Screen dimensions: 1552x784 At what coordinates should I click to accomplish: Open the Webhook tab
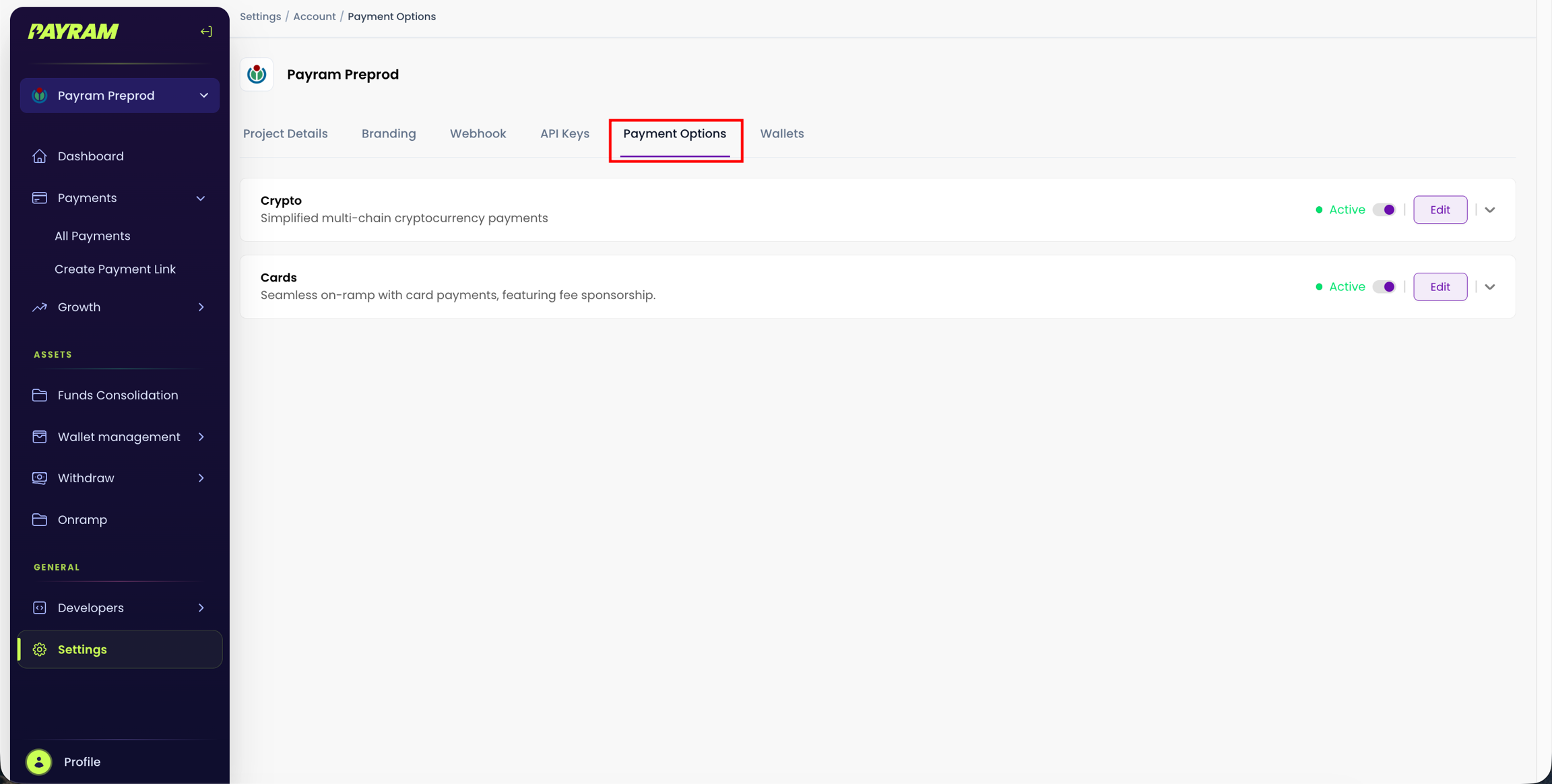click(478, 133)
